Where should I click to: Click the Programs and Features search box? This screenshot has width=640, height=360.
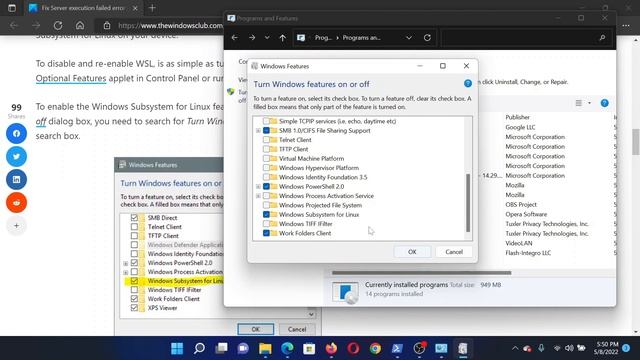(526, 38)
